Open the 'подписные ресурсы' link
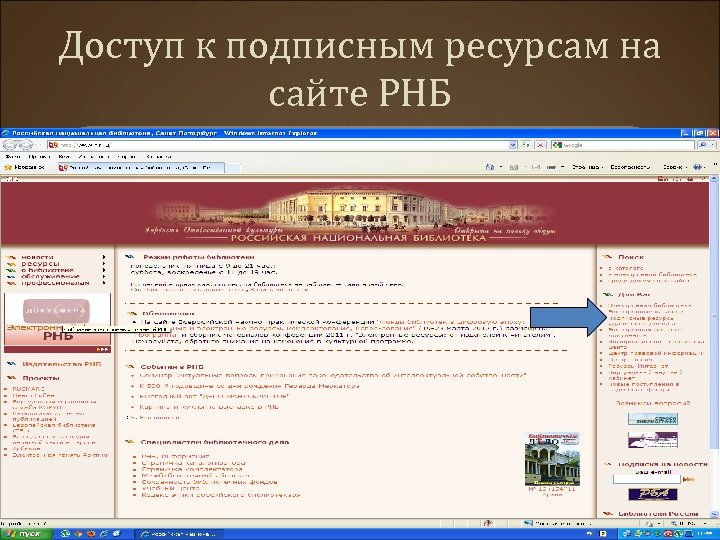 click(641, 318)
